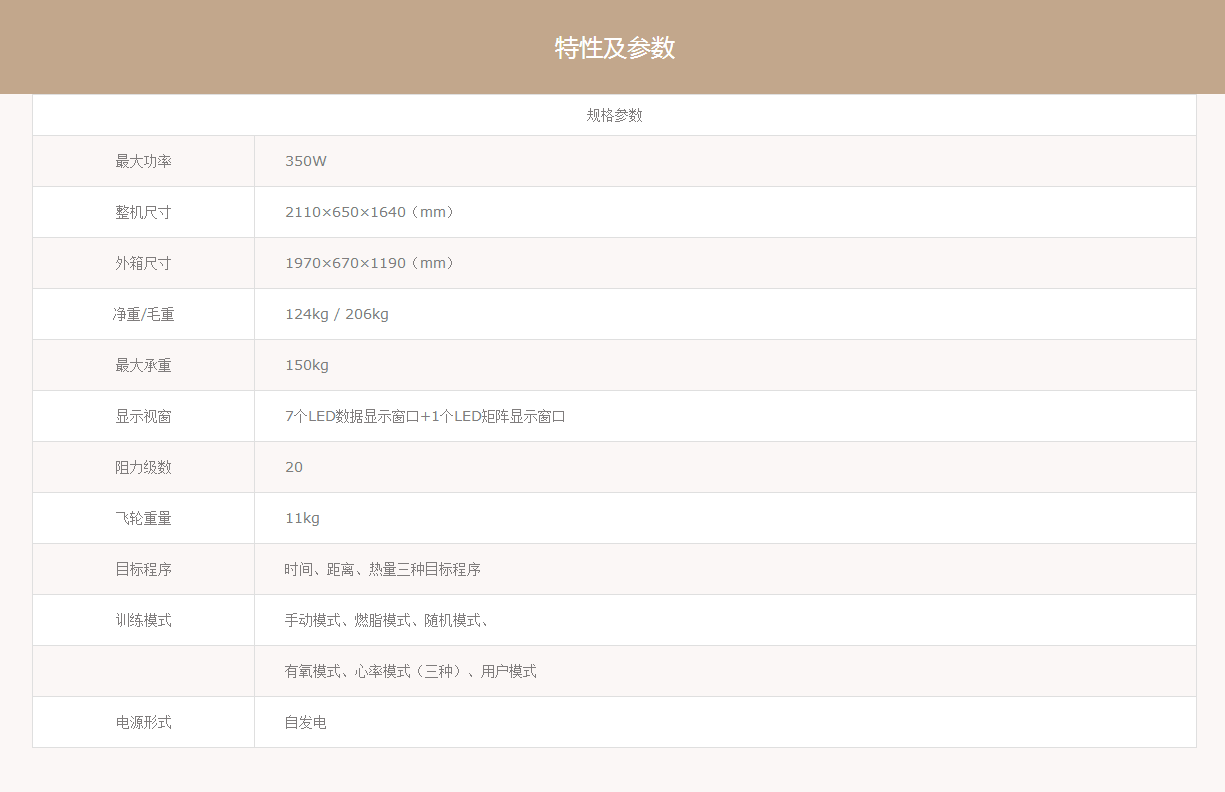Screen dimensions: 1225x792
Task: Click the 最大承重 label
Action: 143,365
